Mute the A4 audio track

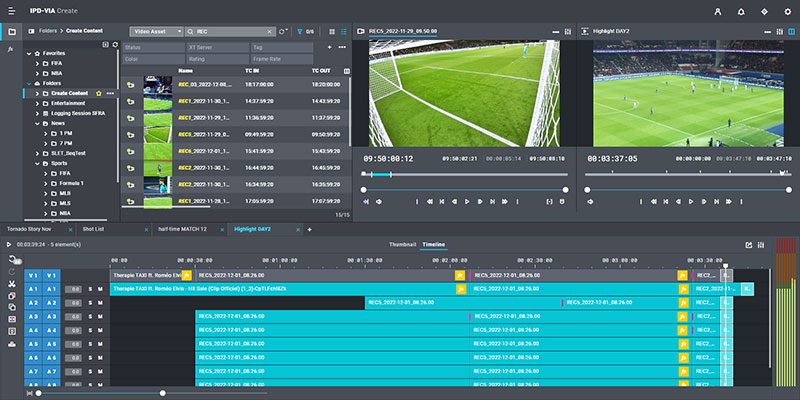[100, 330]
